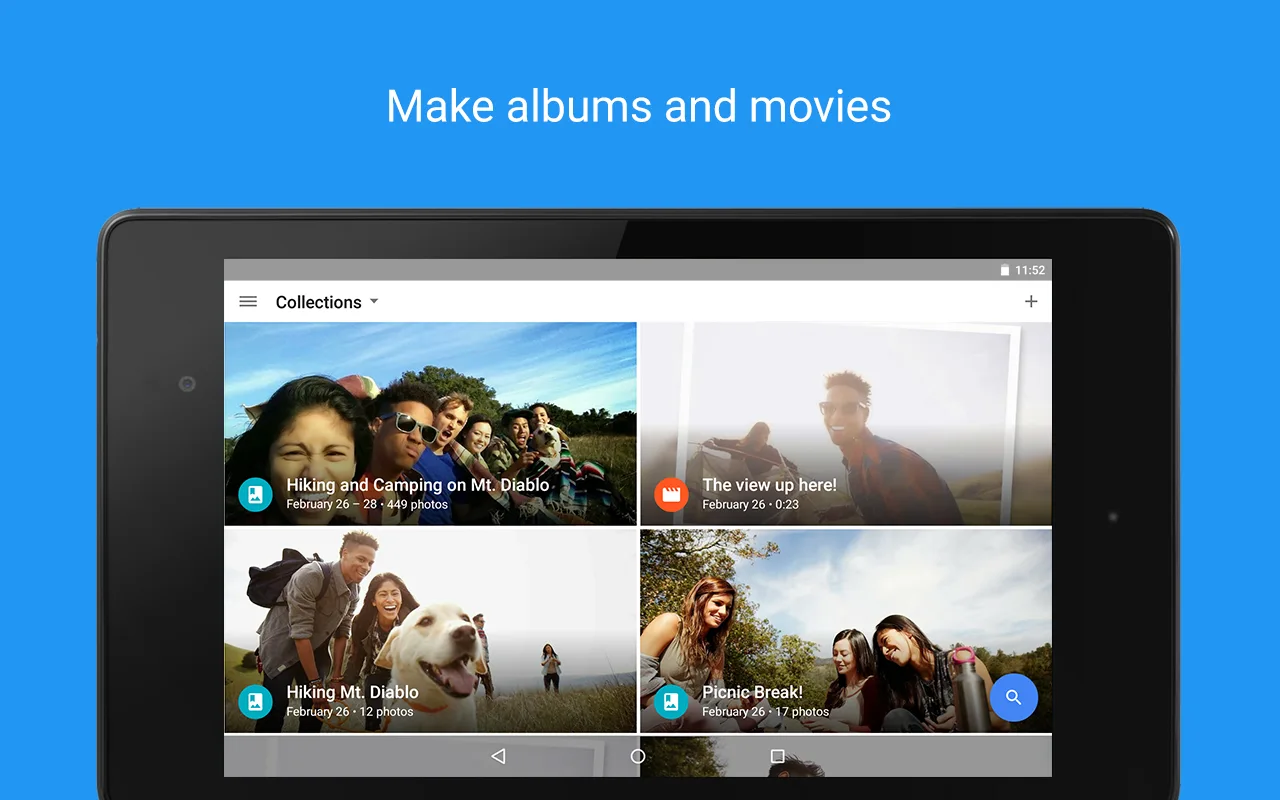1280x800 pixels.
Task: Click the Make albums and movies heading
Action: [x=639, y=106]
